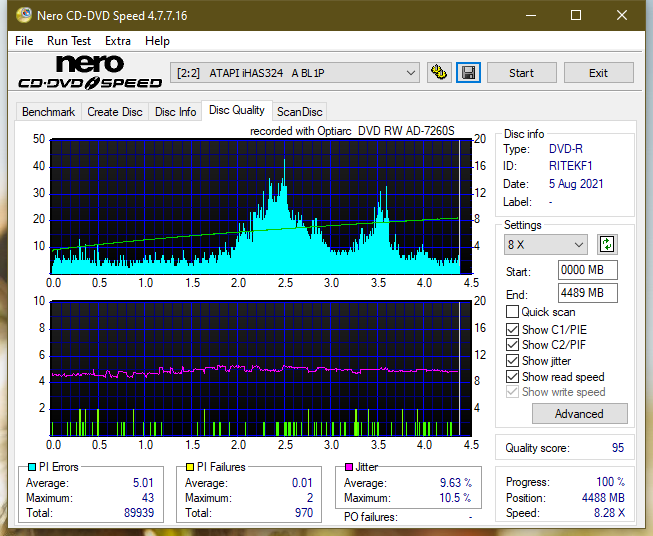Enable the Quick scan checkbox
Screen dimensions: 653x536
512,312
